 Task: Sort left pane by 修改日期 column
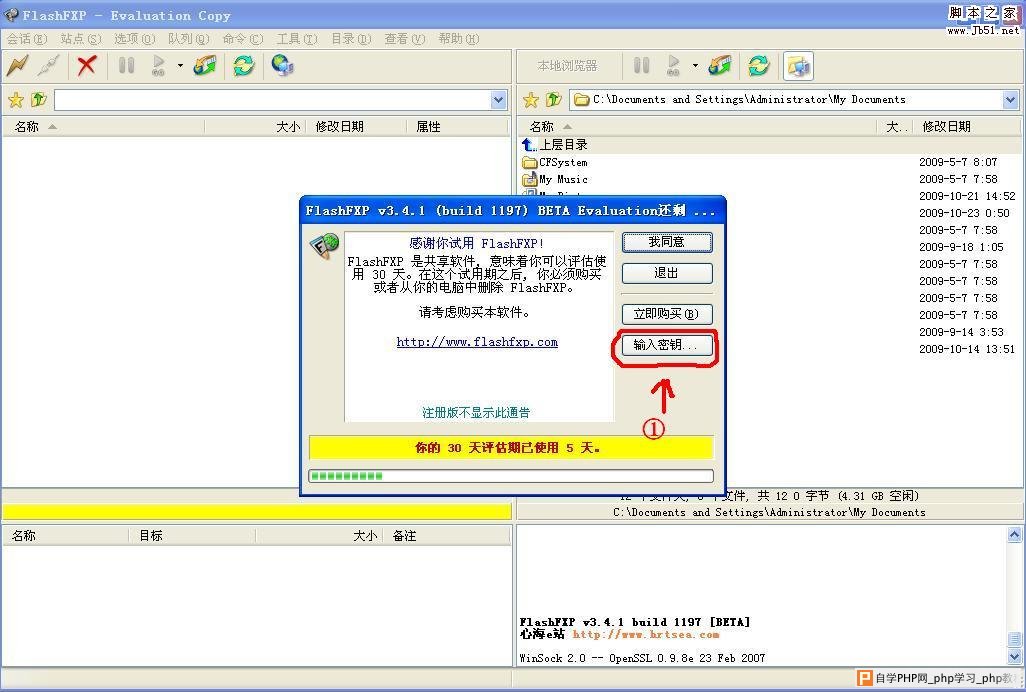tap(356, 126)
